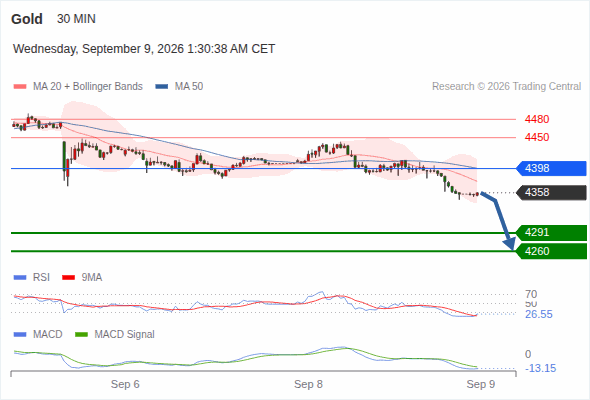Viewport: 590px width, 400px height.
Task: Click the MA 20 + Bollinger Bands legend swatch
Action: (20, 87)
